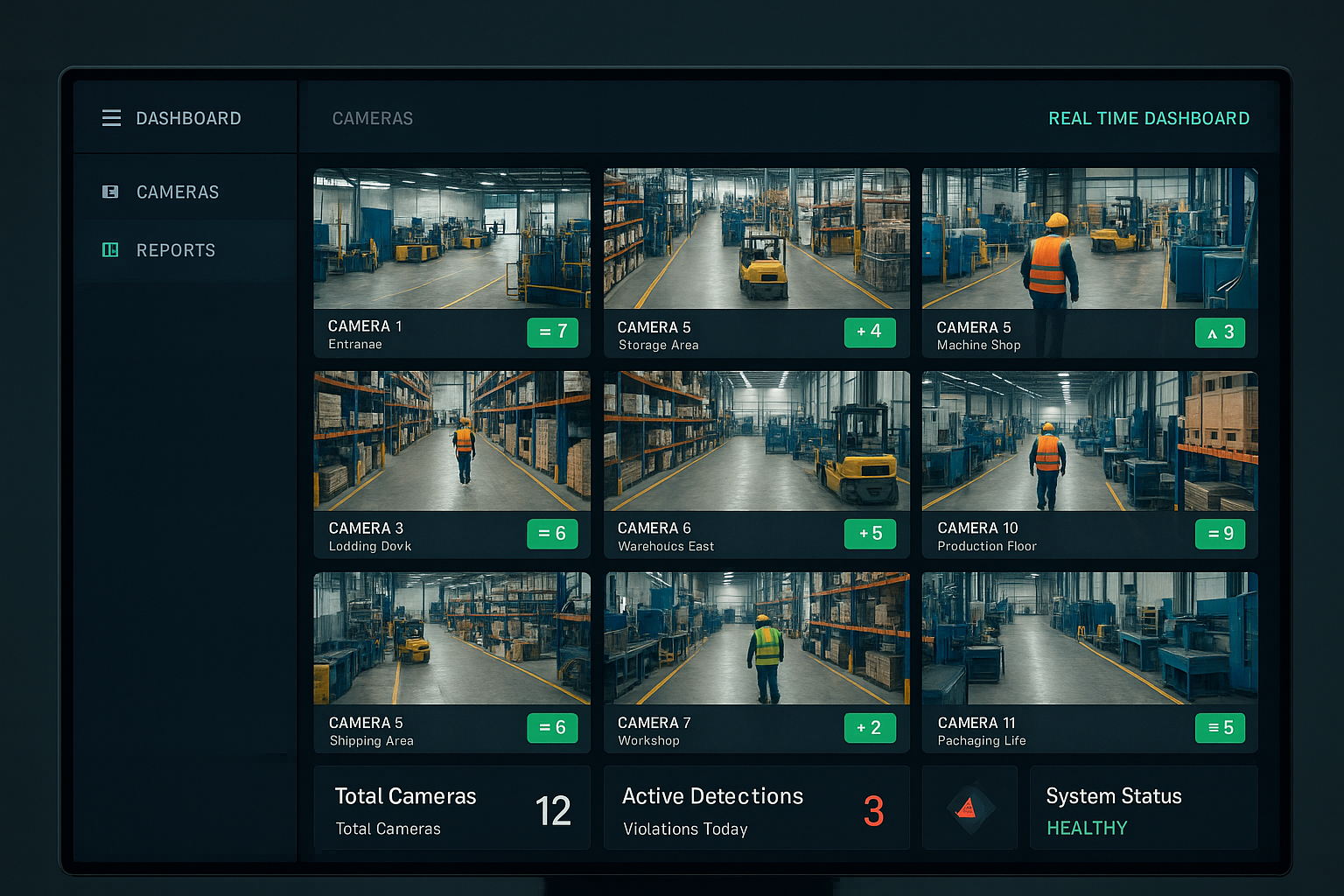The width and height of the screenshot is (1344, 896).
Task: Click the "+4" badge on Storage Area camera
Action: point(870,332)
